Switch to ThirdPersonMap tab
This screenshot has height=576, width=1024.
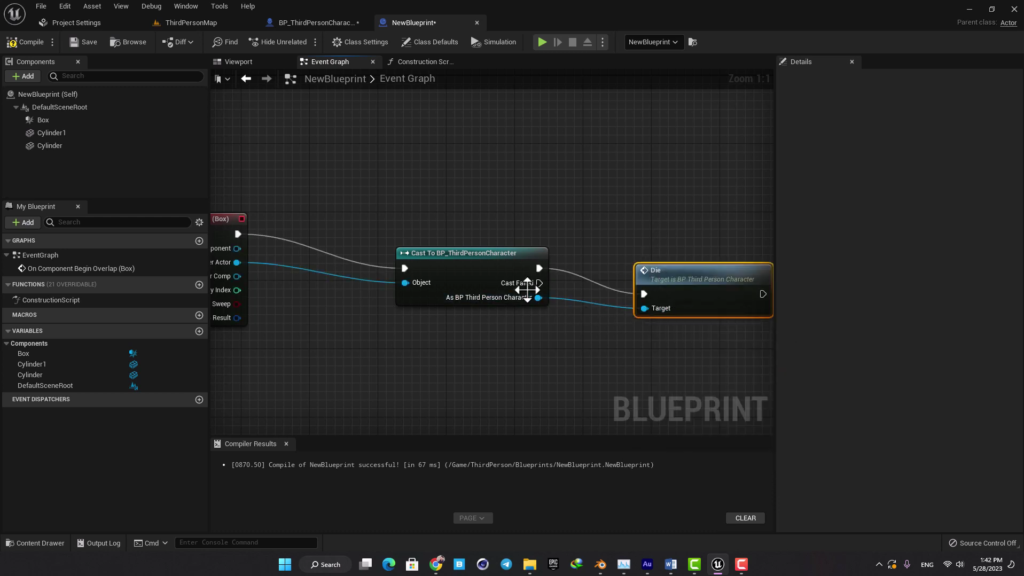(x=191, y=22)
